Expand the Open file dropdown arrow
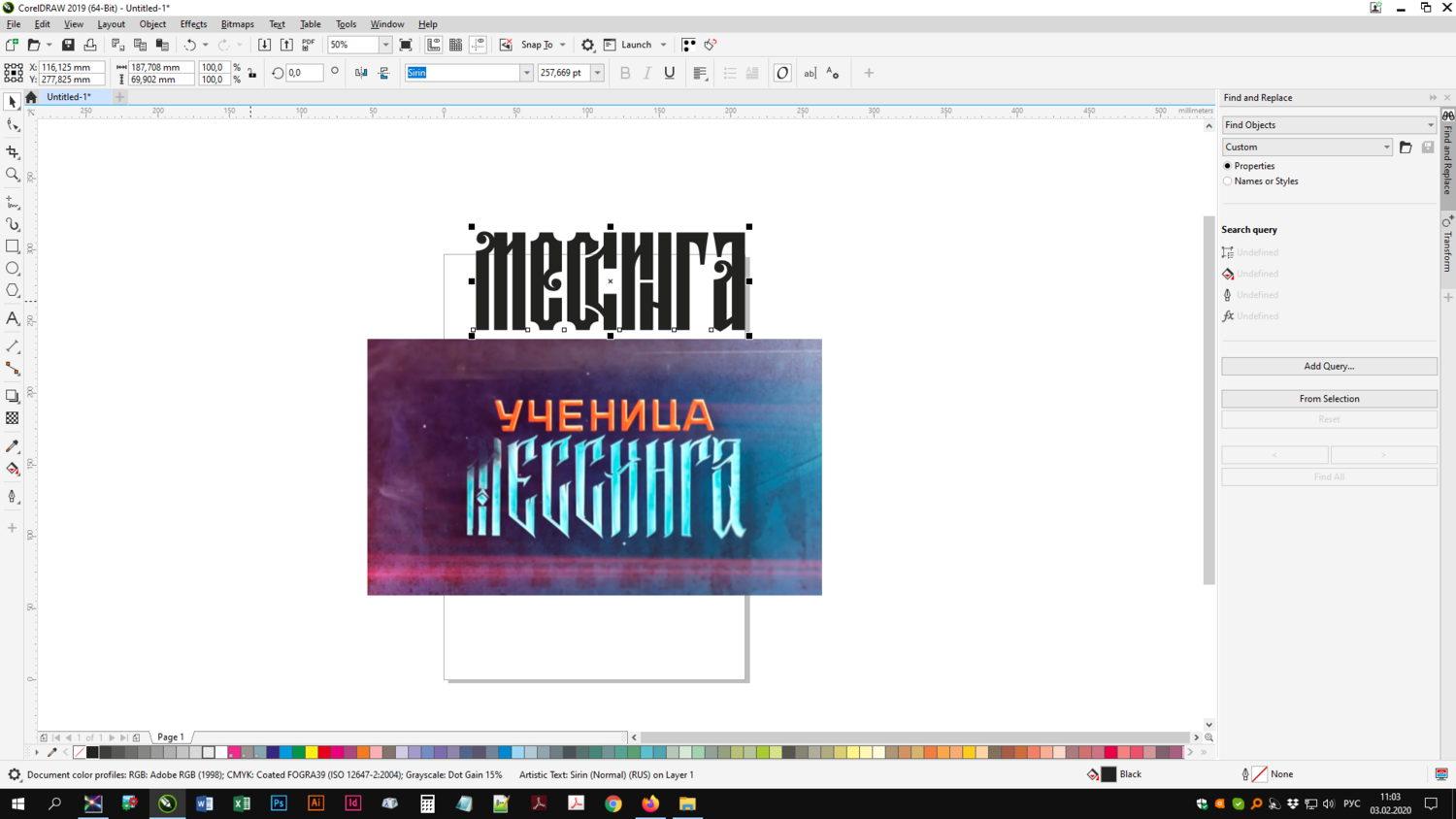Image resolution: width=1456 pixels, height=819 pixels. tap(49, 45)
